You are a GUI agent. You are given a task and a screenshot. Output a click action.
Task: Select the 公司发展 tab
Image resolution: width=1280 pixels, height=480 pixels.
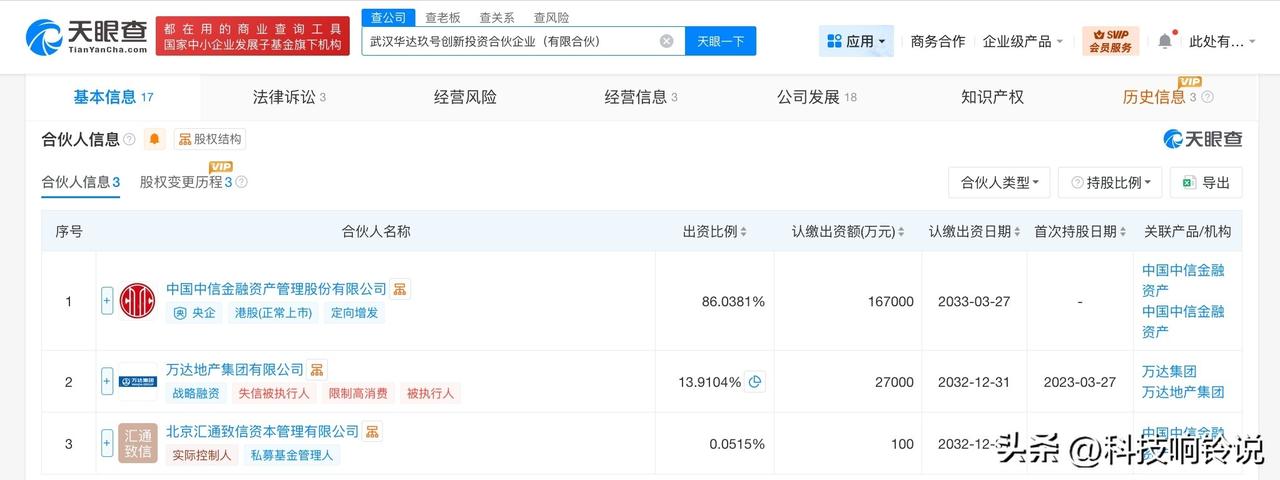(817, 97)
